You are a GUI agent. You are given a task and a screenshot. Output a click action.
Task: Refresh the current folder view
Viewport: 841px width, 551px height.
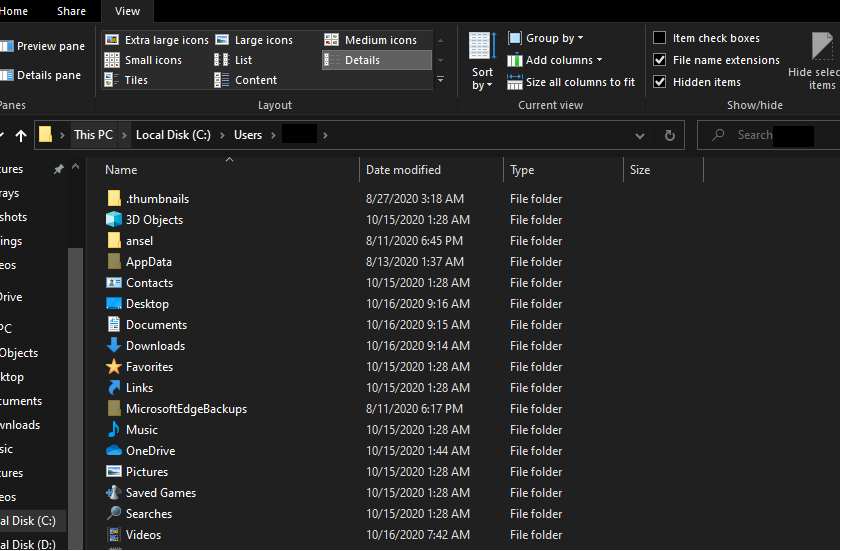[670, 135]
